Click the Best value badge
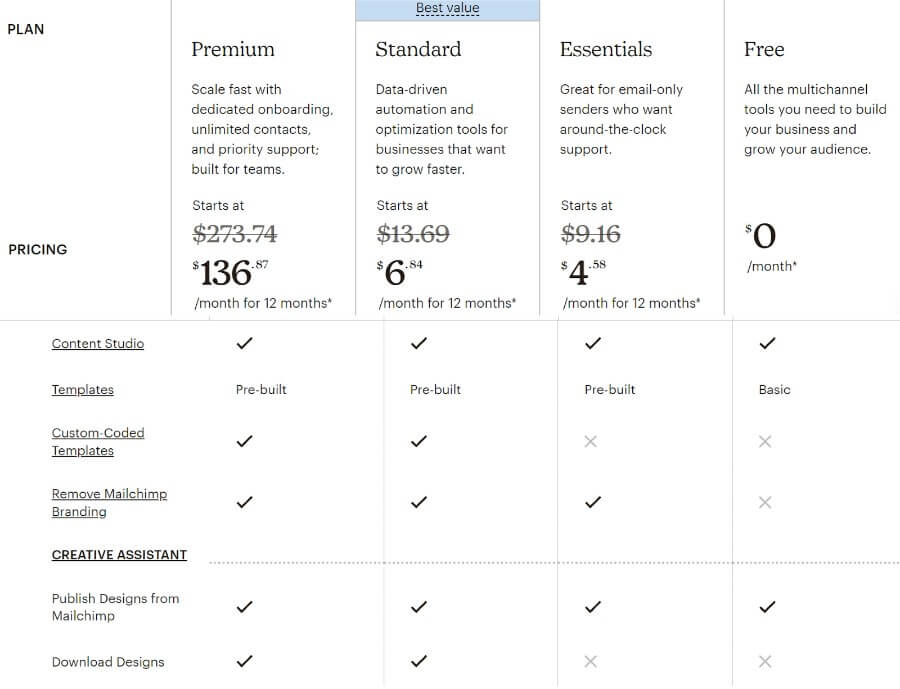900x689 pixels. [x=447, y=9]
